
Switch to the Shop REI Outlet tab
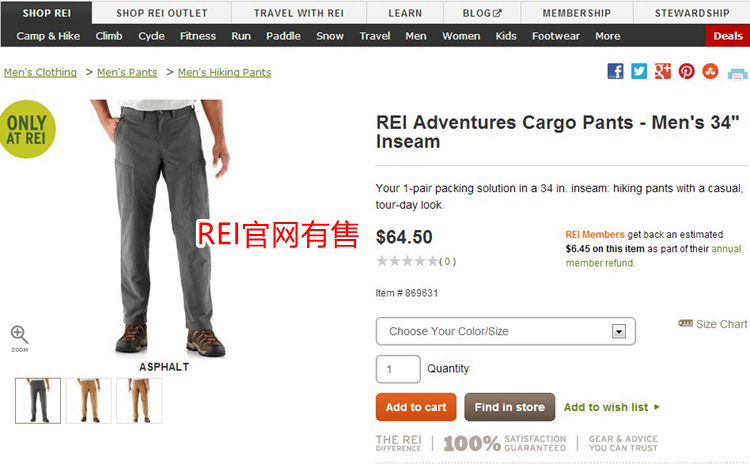[x=162, y=13]
